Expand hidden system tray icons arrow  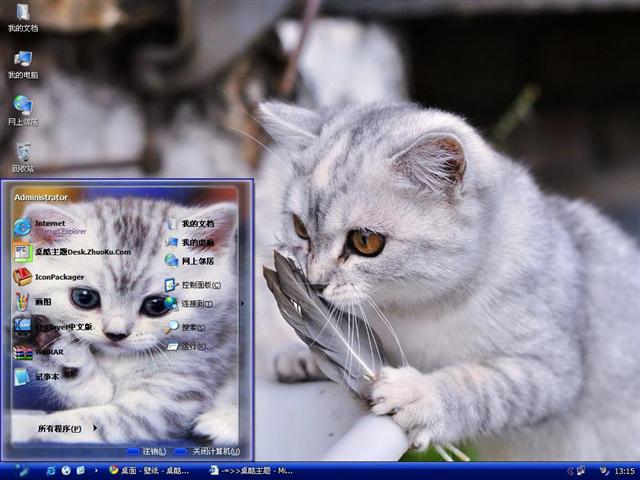571,471
